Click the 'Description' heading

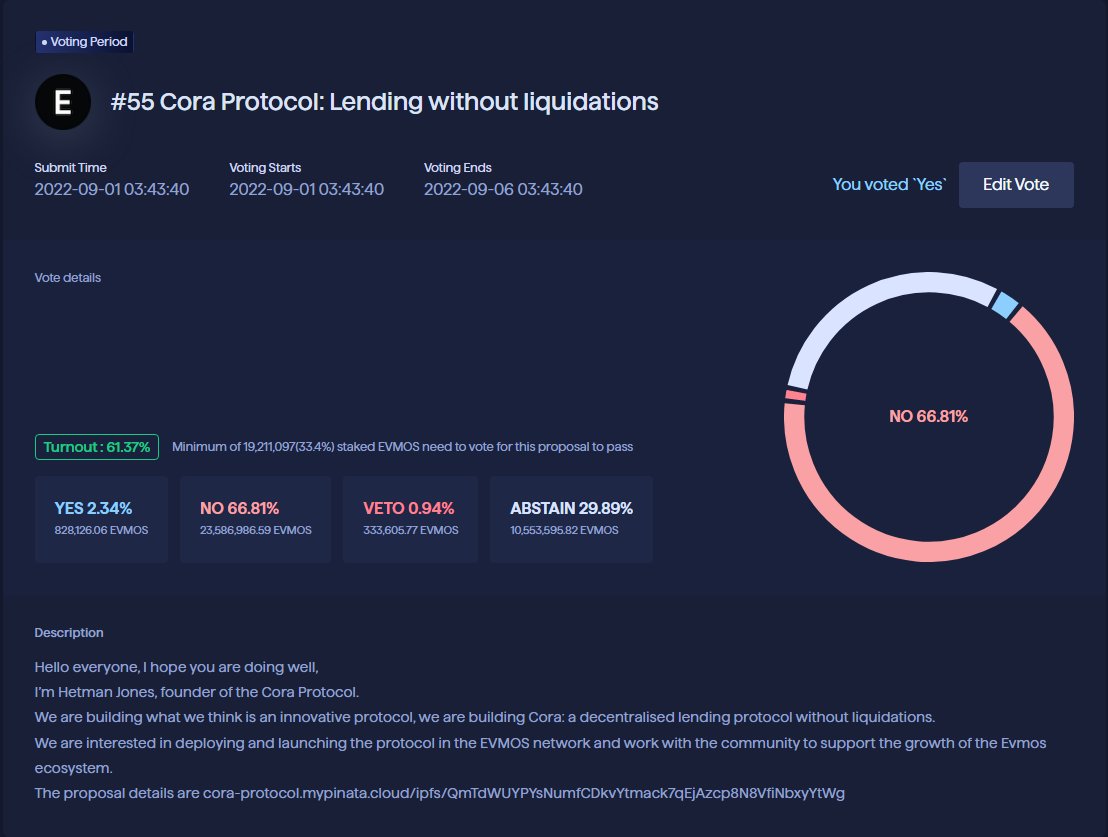[69, 633]
